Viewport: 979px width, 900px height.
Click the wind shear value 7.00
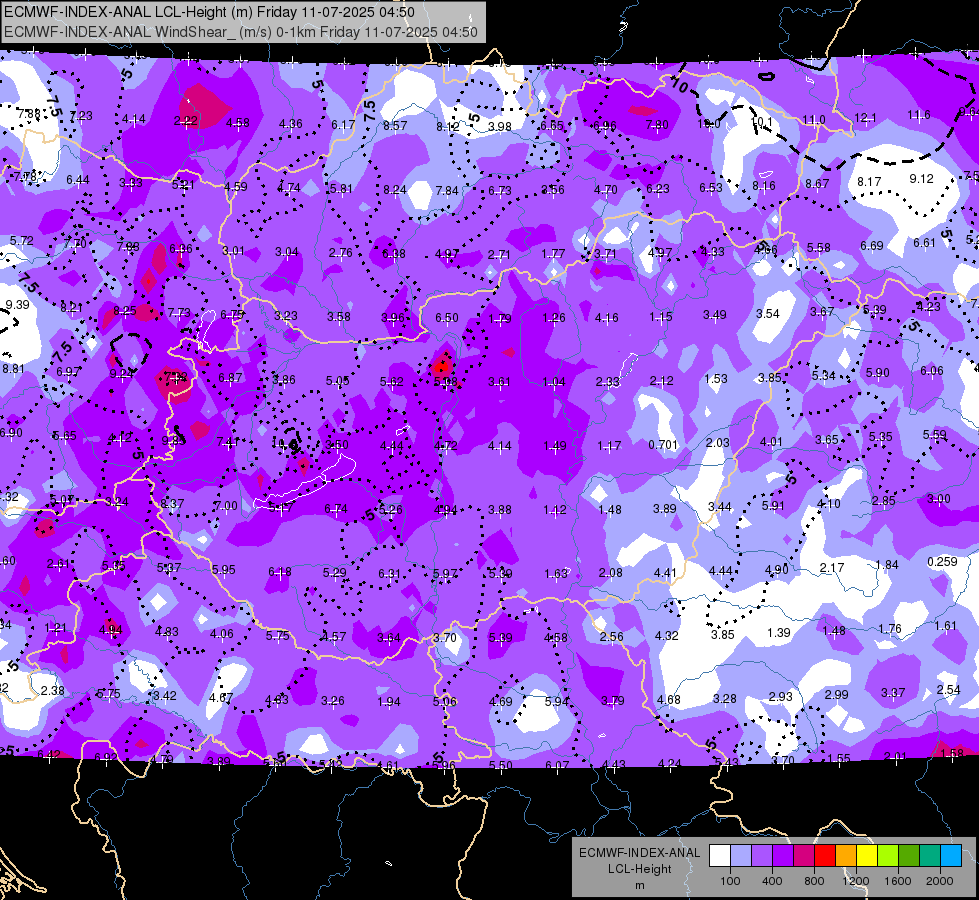225,505
